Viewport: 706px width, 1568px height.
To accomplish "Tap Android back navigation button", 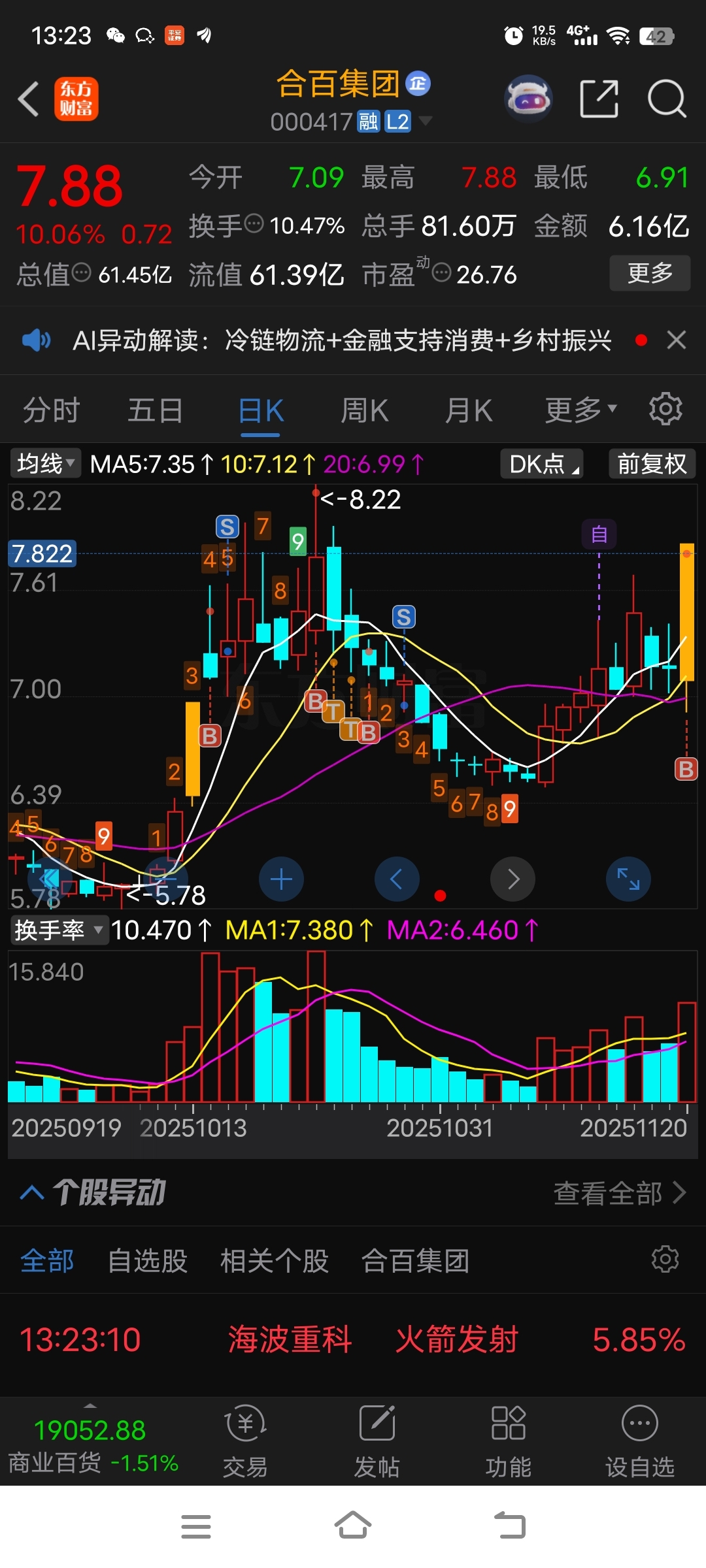I will (x=510, y=1526).
